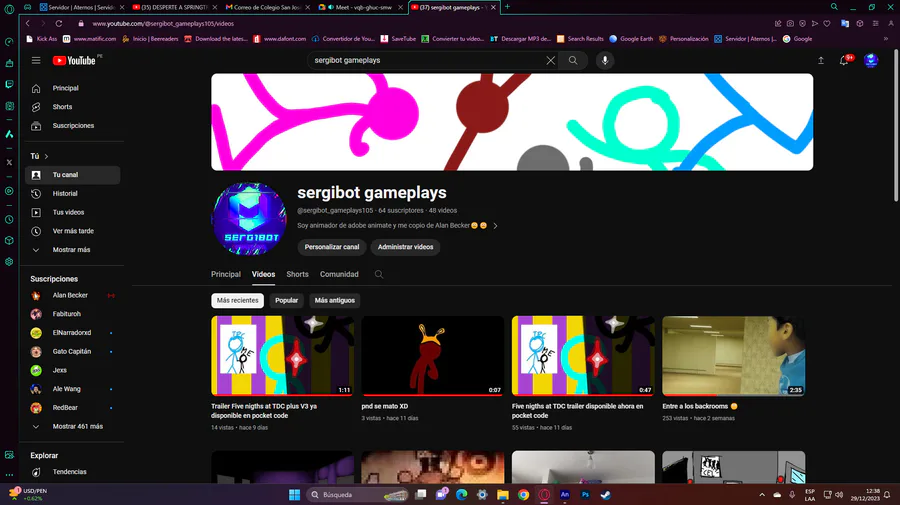Click the taskbar Búsqueda search box
Image resolution: width=900 pixels, height=505 pixels.
[x=358, y=494]
